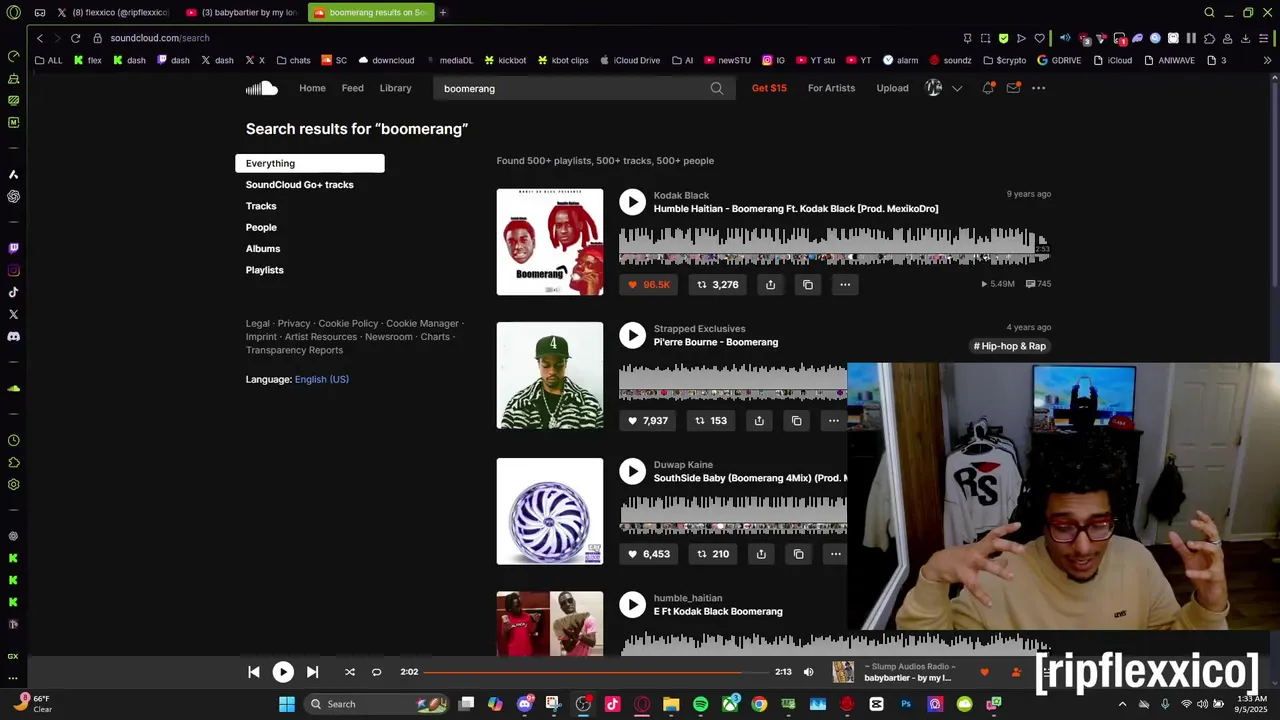Open Kodak Black artist link
The image size is (1280, 720).
(x=681, y=196)
